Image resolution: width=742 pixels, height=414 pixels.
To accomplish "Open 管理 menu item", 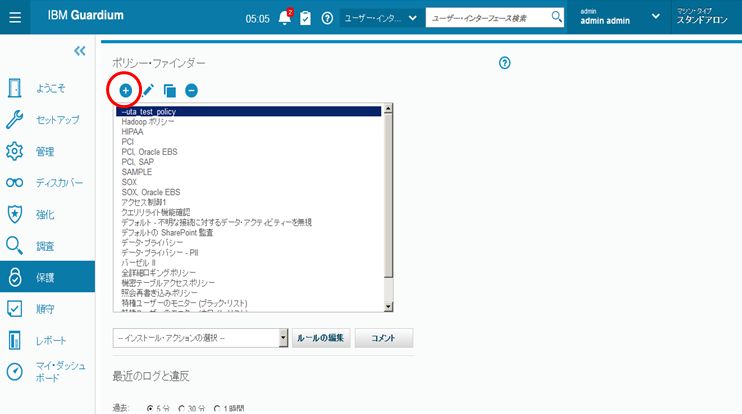I will point(47,151).
